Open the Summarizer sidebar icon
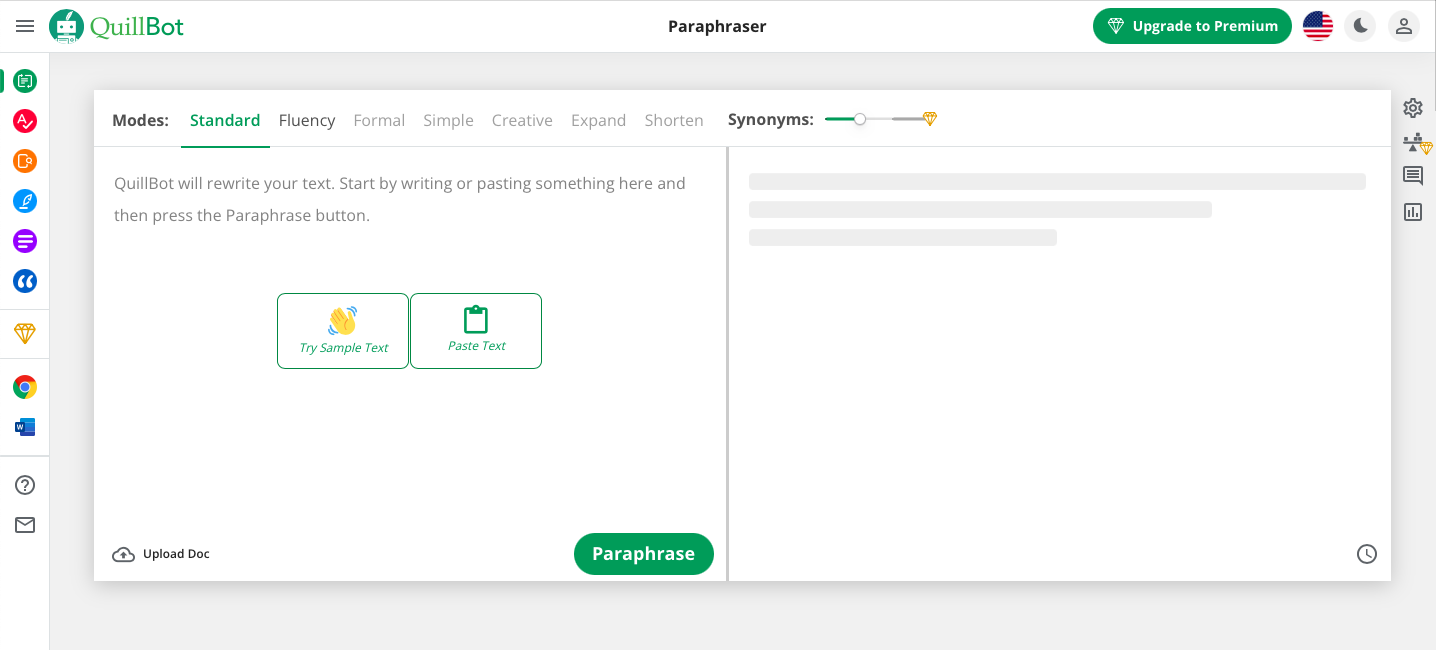 25,241
